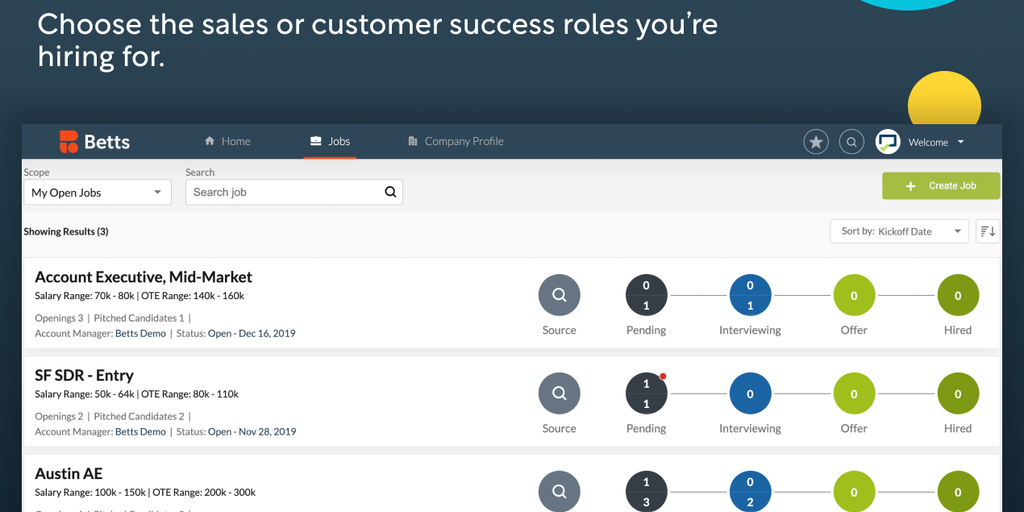
Task: Open the My Open Jobs scope dropdown
Action: pyautogui.click(x=97, y=193)
